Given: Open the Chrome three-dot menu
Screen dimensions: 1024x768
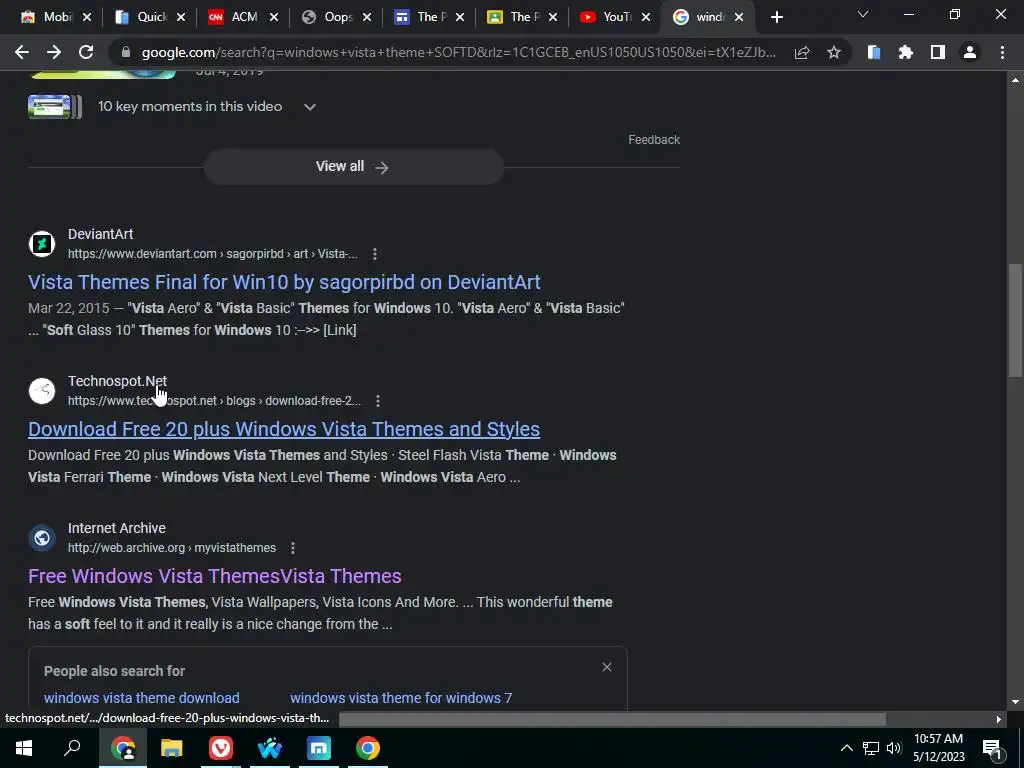Looking at the screenshot, I should click(1002, 52).
